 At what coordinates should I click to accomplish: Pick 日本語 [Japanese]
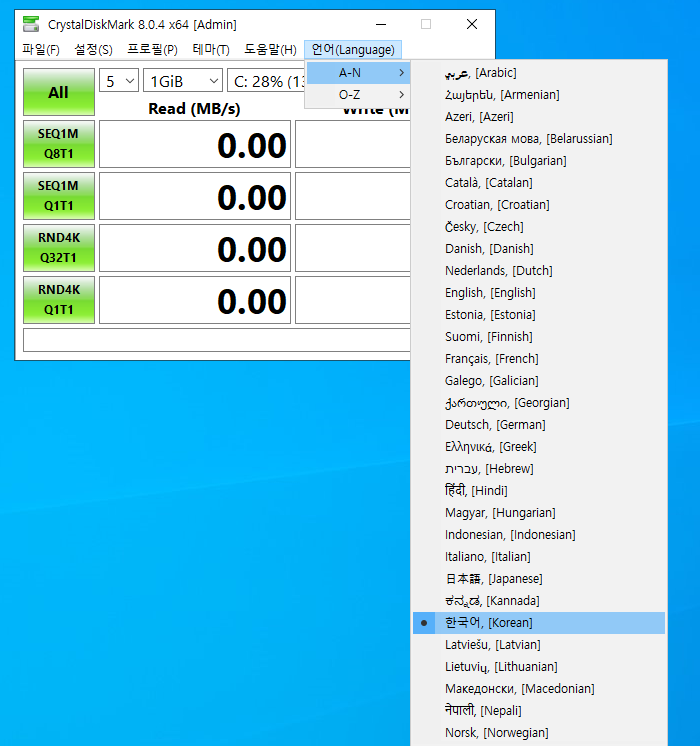[x=539, y=579]
